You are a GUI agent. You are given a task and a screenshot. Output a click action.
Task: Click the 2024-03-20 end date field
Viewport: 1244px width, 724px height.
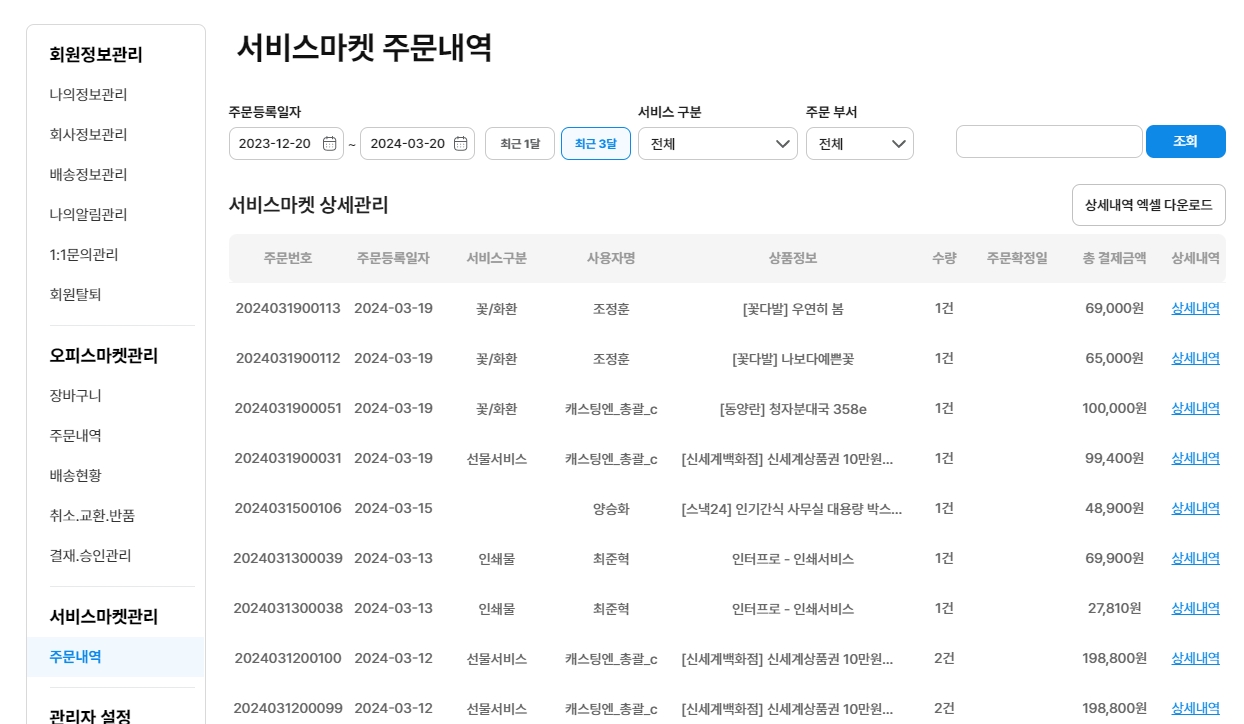407,144
